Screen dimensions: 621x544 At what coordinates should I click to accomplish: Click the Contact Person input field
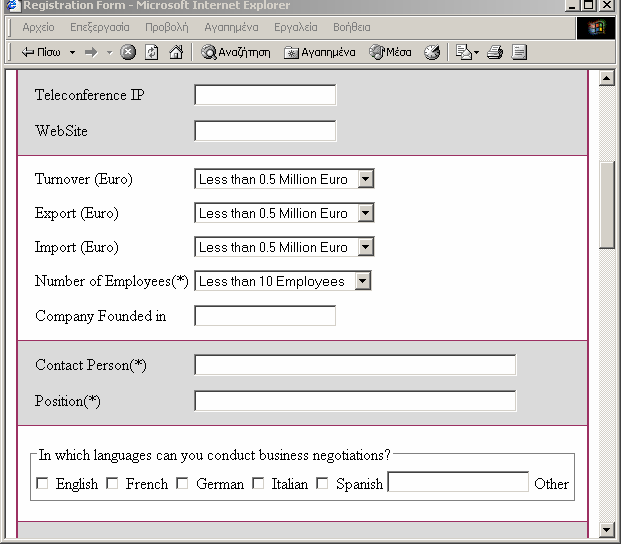tap(355, 365)
